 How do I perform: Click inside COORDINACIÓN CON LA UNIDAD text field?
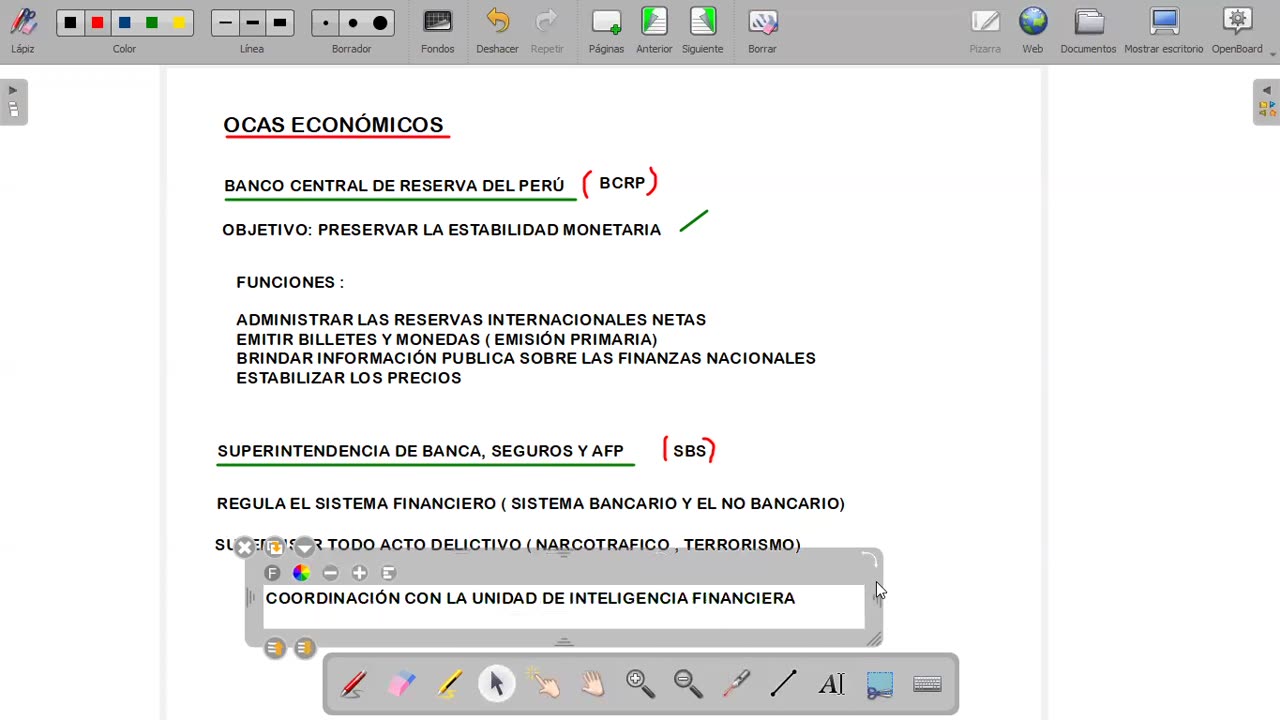[x=564, y=606]
